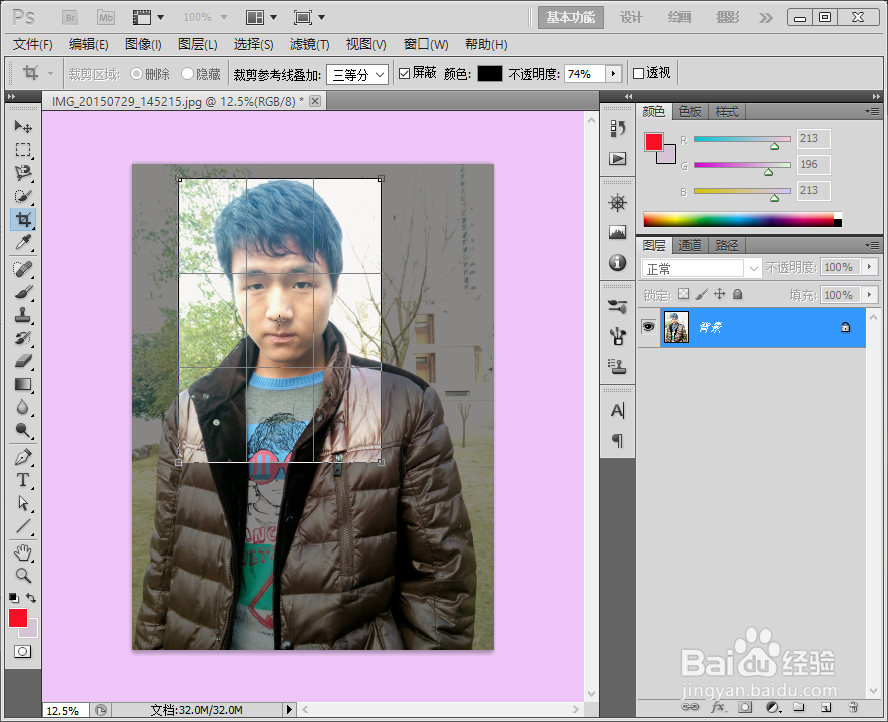The width and height of the screenshot is (888, 722).
Task: Select the Brush tool
Action: point(23,292)
